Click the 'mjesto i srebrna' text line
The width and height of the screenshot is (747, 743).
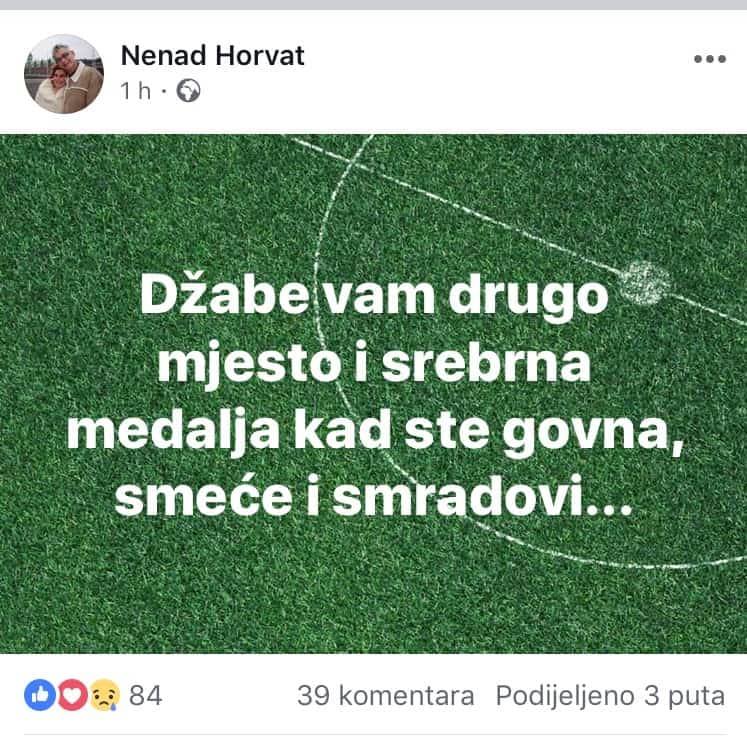(374, 364)
